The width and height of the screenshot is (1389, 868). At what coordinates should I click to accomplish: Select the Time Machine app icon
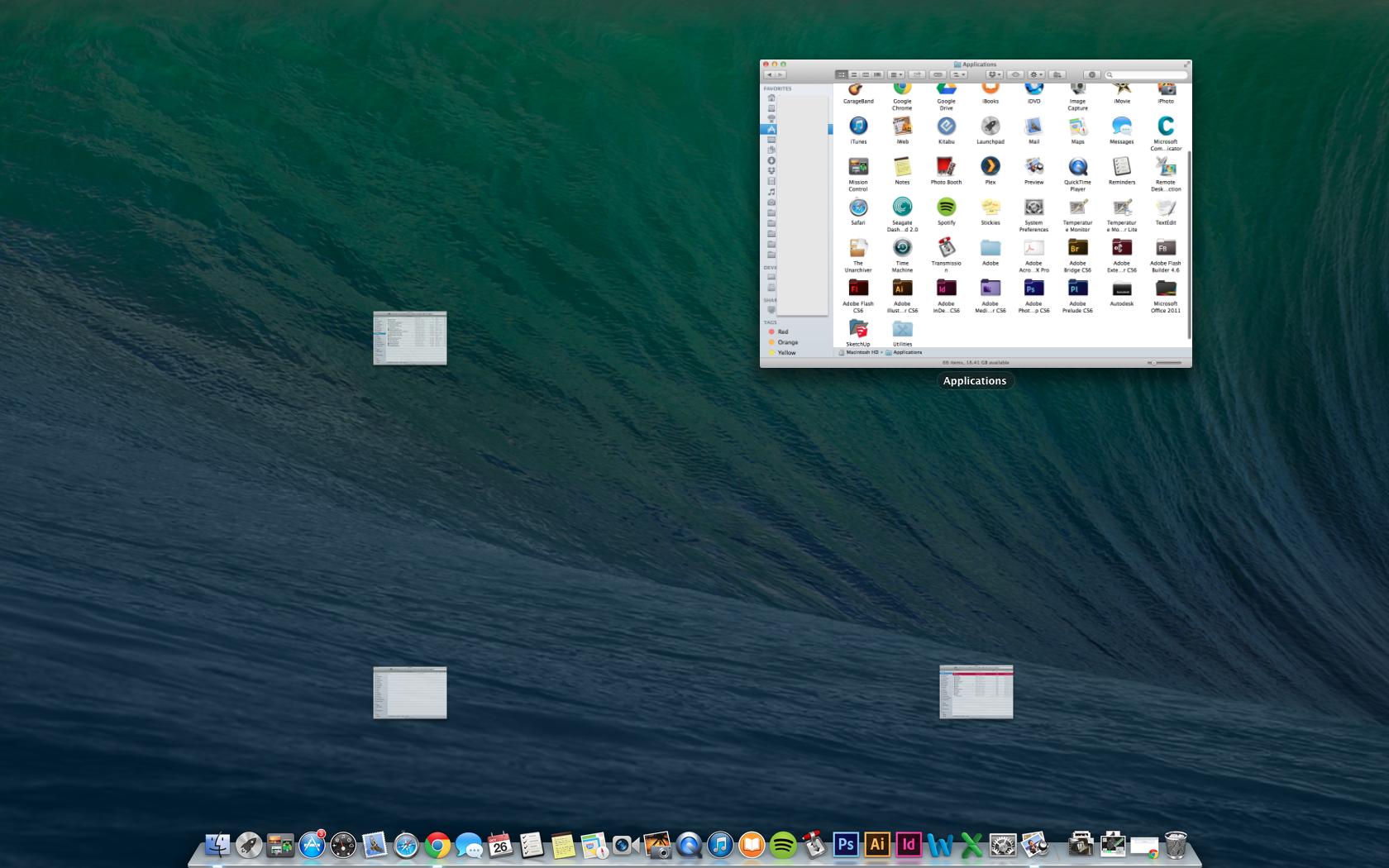(902, 248)
